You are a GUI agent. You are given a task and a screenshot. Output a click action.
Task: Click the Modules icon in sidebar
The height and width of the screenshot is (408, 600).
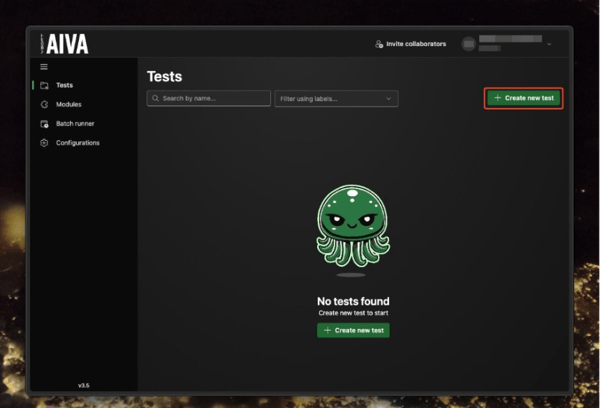[44, 105]
